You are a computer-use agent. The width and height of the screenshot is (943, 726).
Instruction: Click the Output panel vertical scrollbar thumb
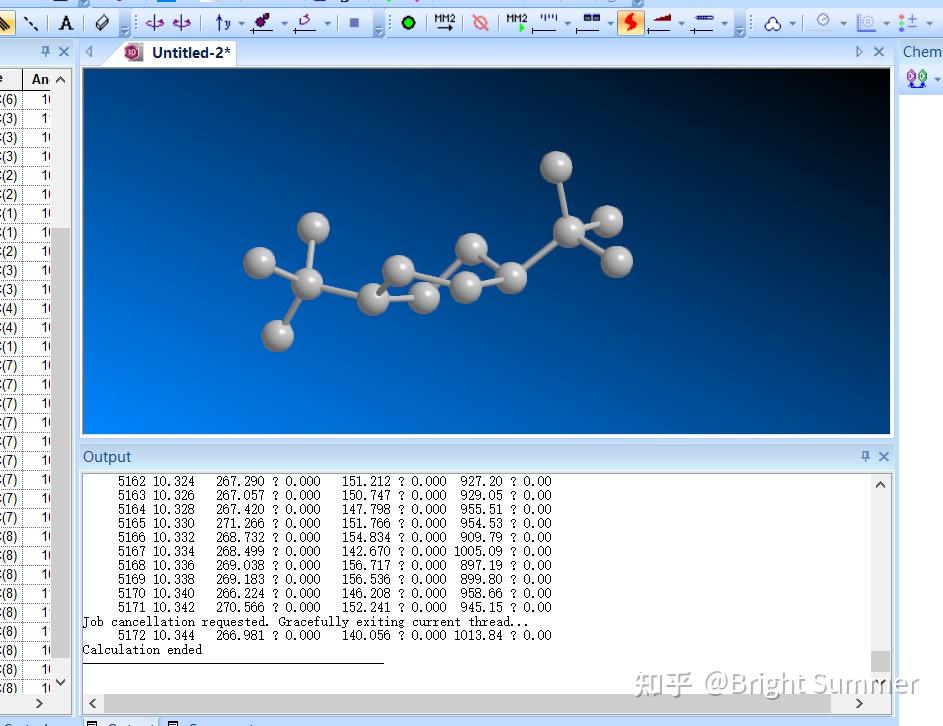[879, 661]
